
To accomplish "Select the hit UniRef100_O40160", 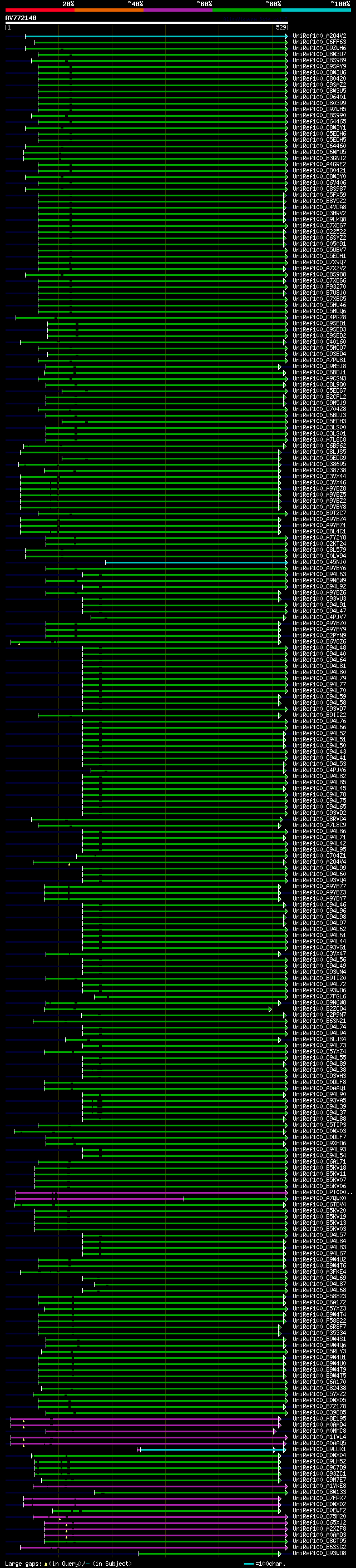I will tap(319, 342).
